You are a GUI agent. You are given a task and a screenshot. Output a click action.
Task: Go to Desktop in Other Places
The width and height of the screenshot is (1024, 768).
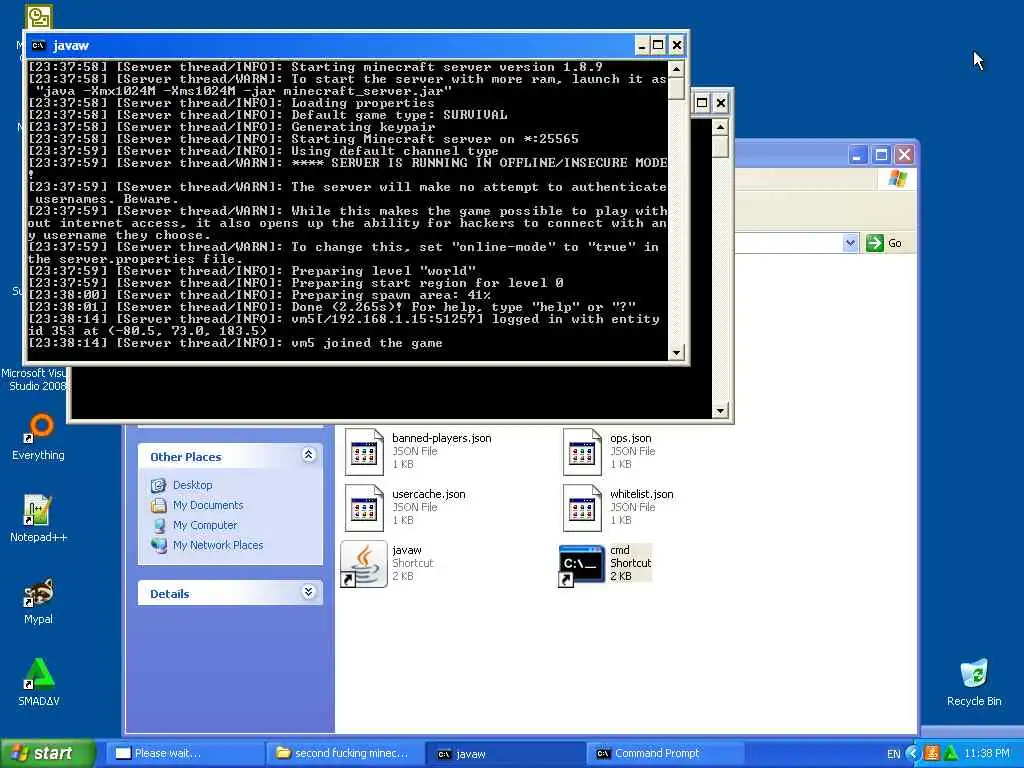(192, 485)
